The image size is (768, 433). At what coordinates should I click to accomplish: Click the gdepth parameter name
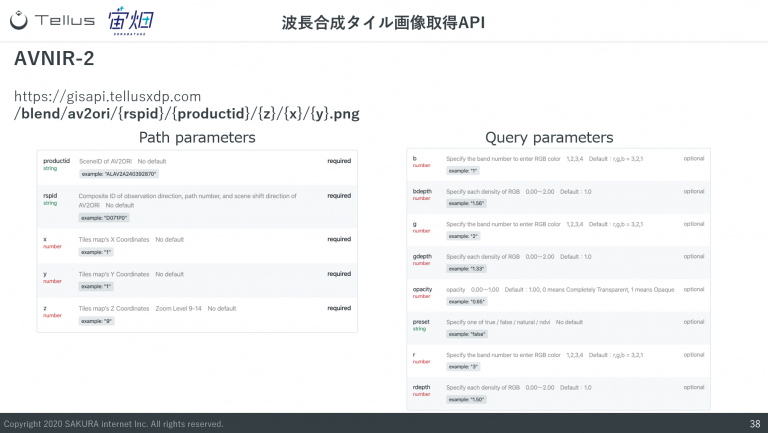(422, 256)
